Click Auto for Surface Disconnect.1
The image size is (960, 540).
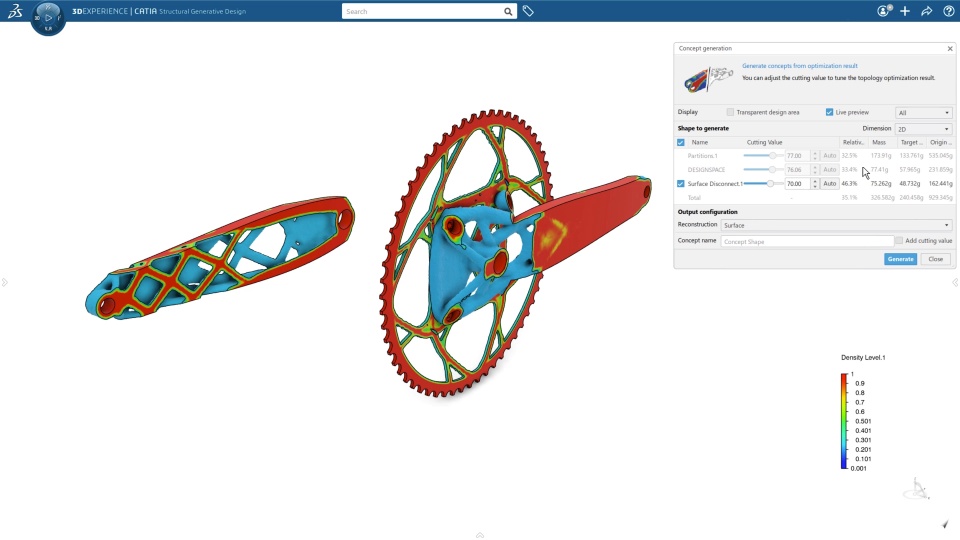tap(829, 184)
